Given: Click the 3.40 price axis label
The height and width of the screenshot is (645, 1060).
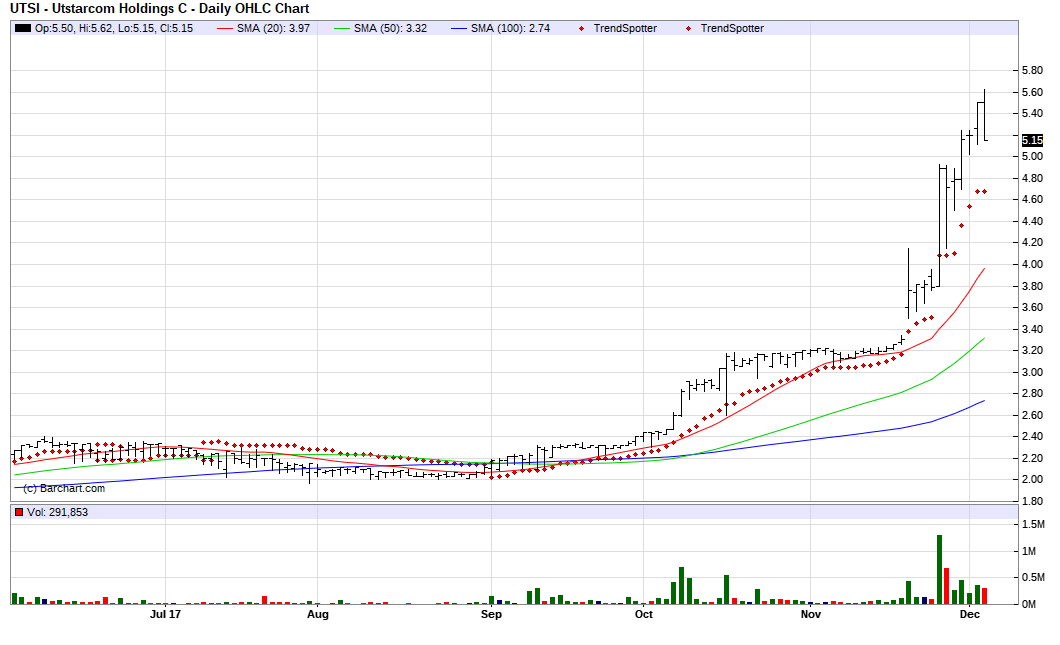Looking at the screenshot, I should pyautogui.click(x=1032, y=329).
